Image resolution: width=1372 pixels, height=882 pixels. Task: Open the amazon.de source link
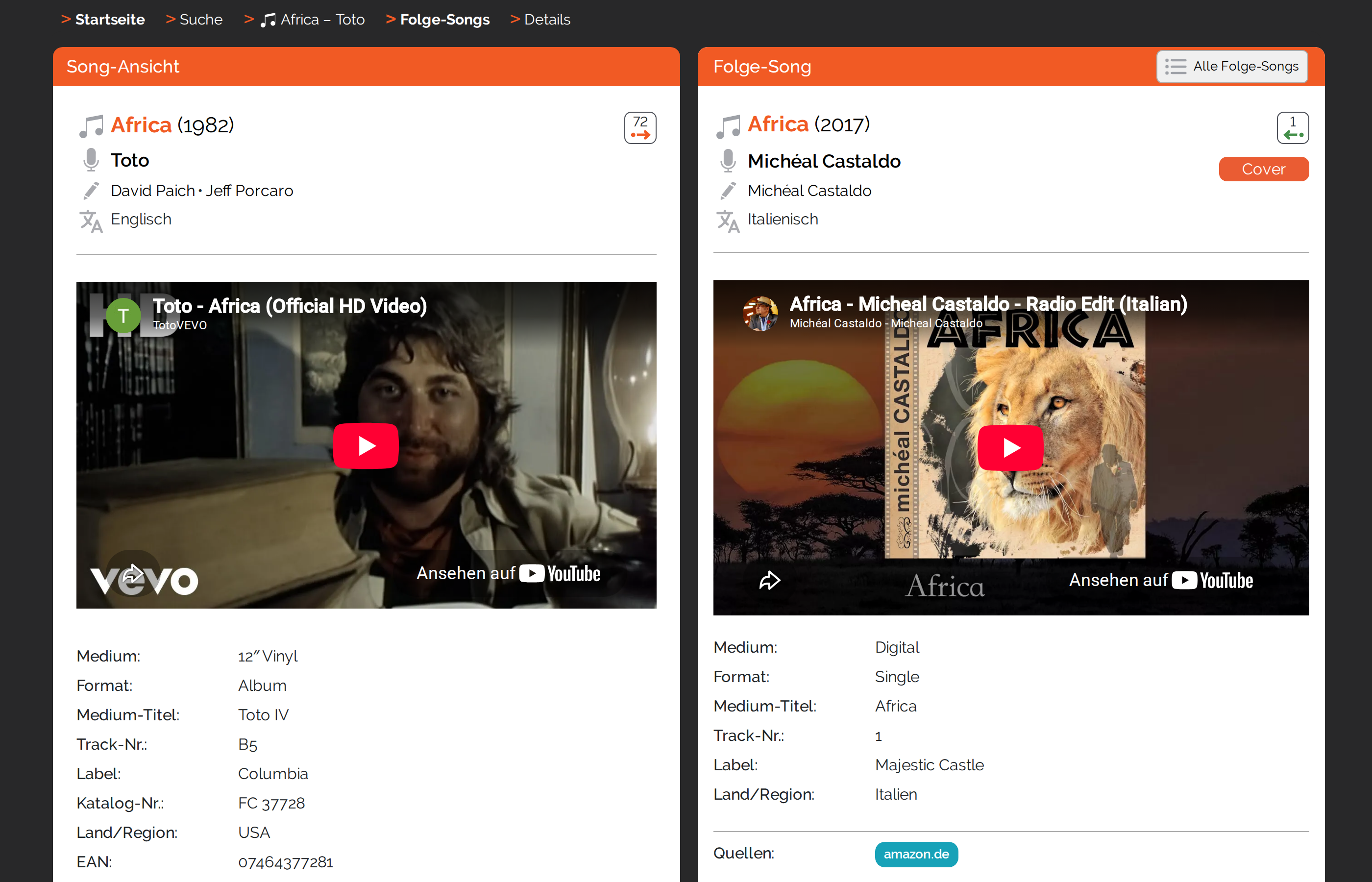916,854
